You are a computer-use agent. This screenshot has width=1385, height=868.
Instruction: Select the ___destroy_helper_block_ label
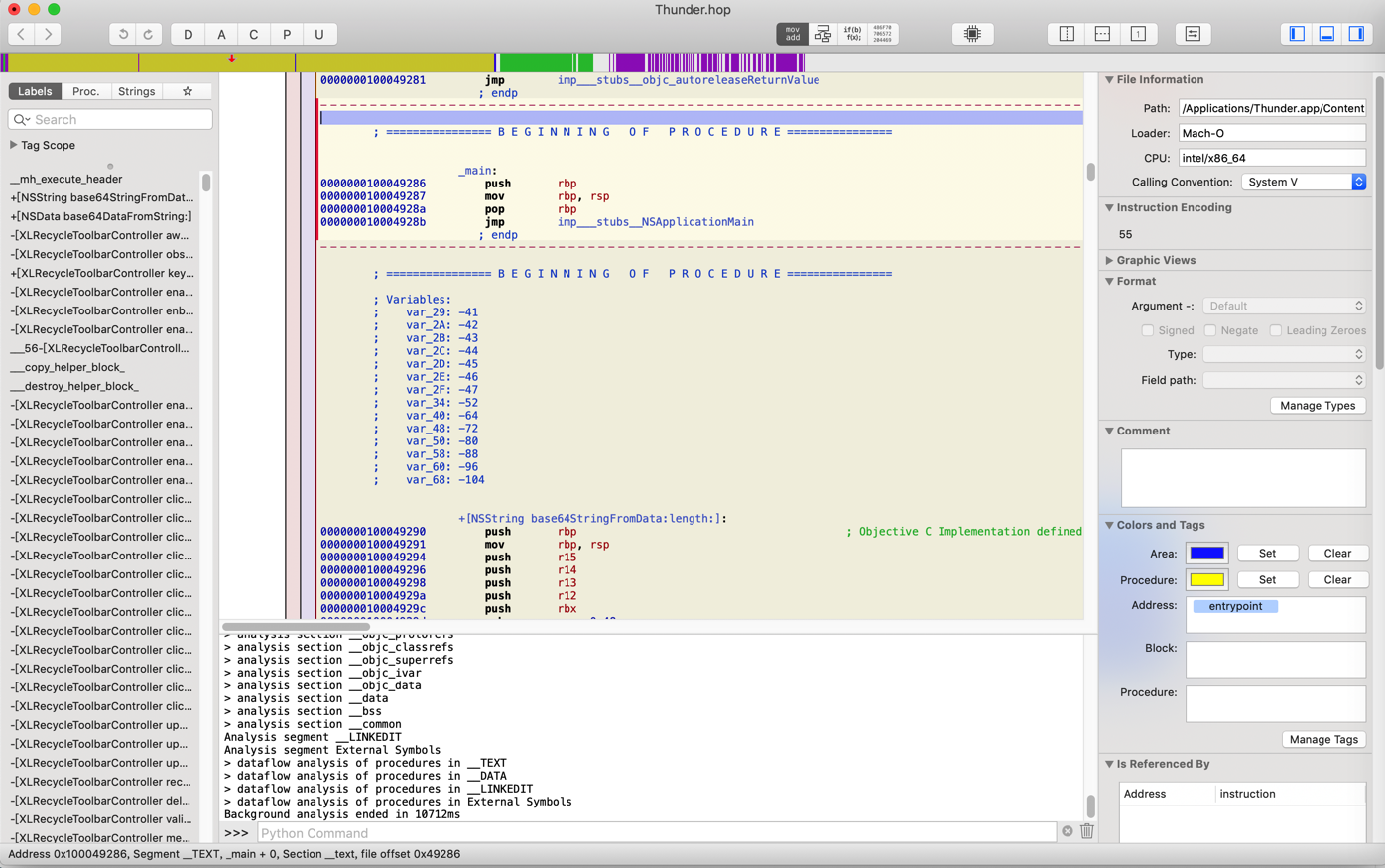[x=74, y=386]
